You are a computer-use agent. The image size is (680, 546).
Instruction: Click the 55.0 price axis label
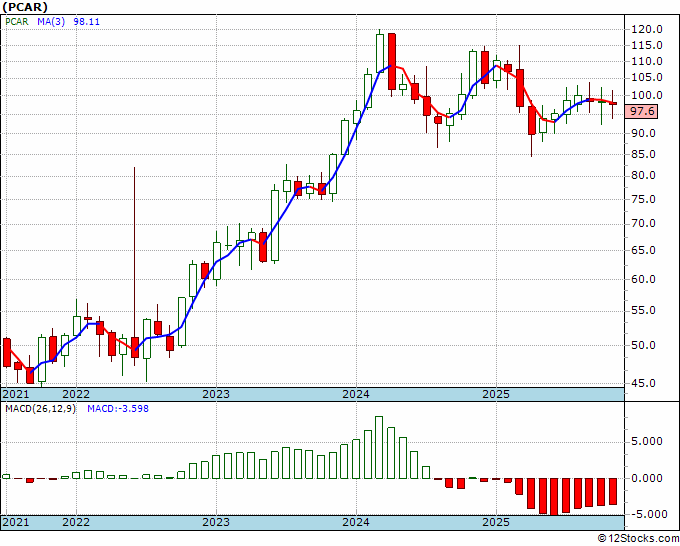644,311
